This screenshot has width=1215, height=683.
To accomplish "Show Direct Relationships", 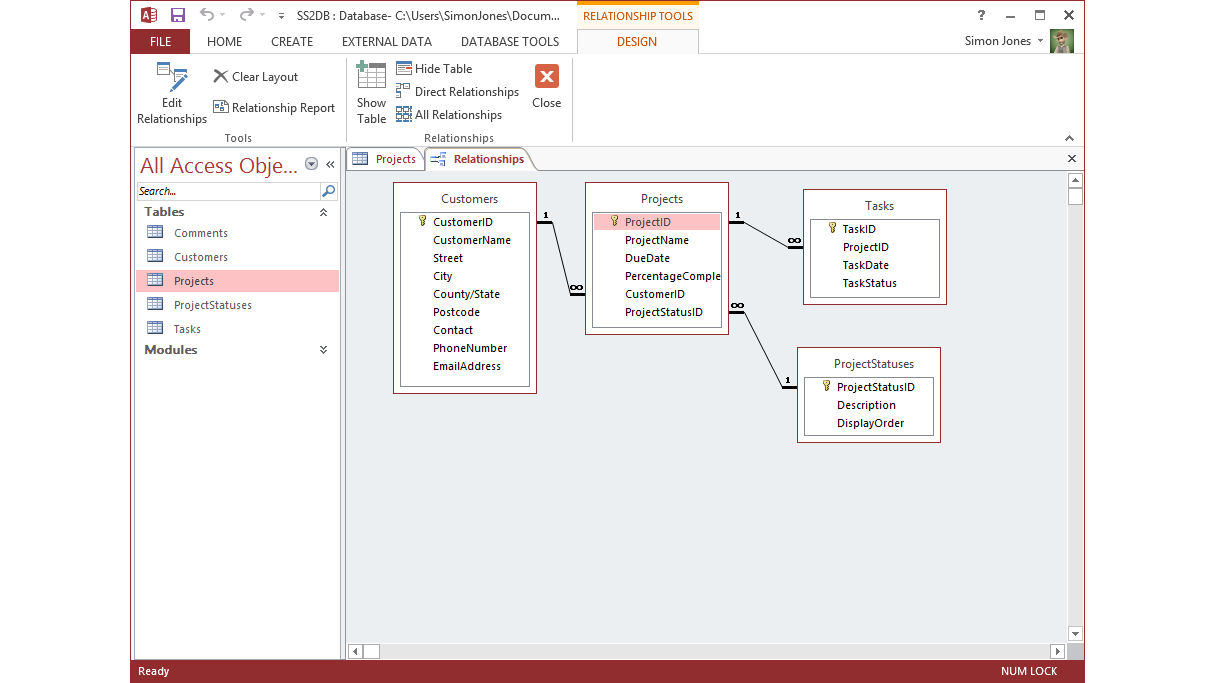I will tap(458, 91).
